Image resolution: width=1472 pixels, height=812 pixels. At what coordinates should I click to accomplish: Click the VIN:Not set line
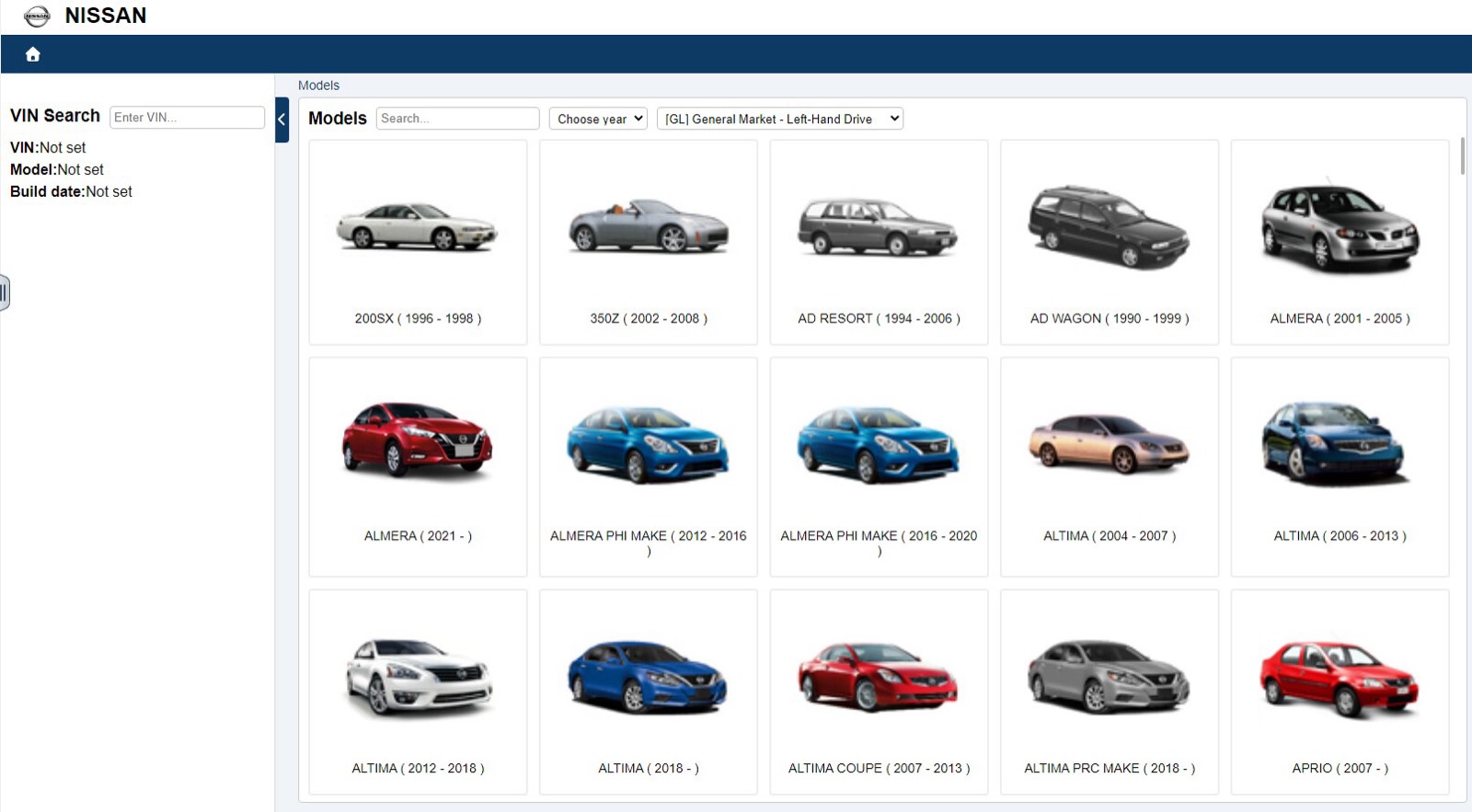48,147
